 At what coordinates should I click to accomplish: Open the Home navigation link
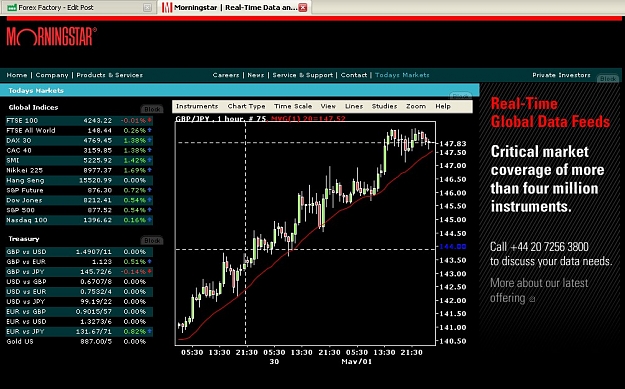17,75
